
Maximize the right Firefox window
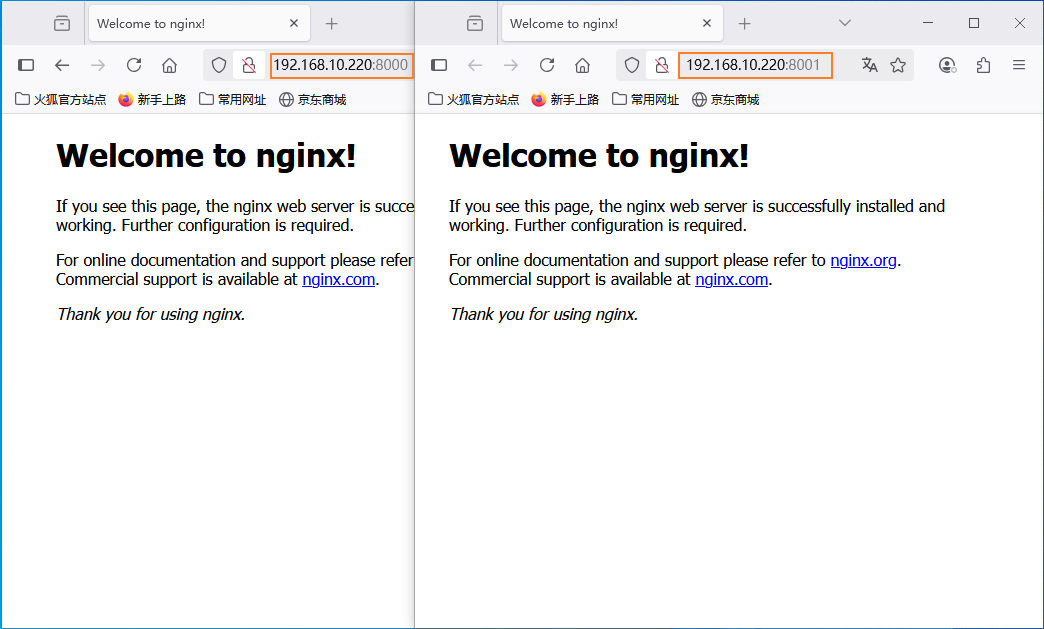point(973,23)
